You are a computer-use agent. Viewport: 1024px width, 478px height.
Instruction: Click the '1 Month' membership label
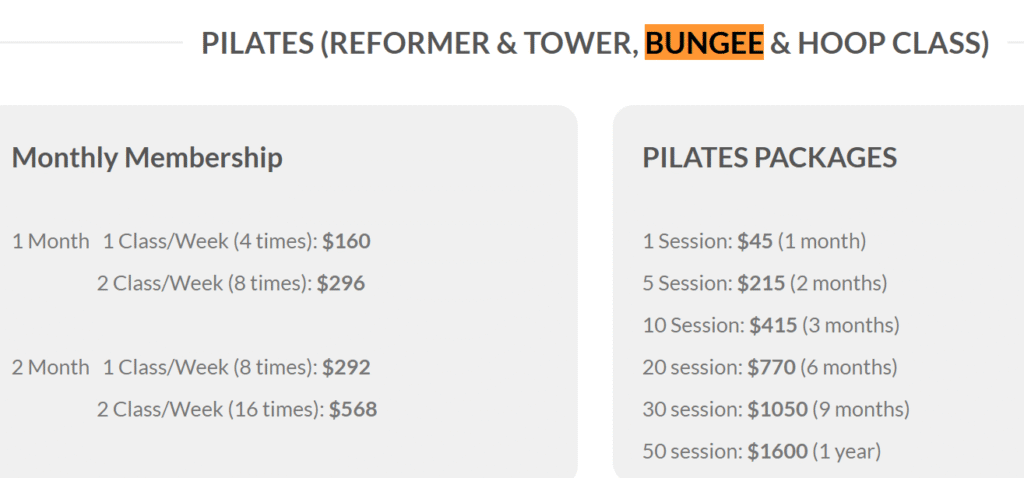[50, 242]
